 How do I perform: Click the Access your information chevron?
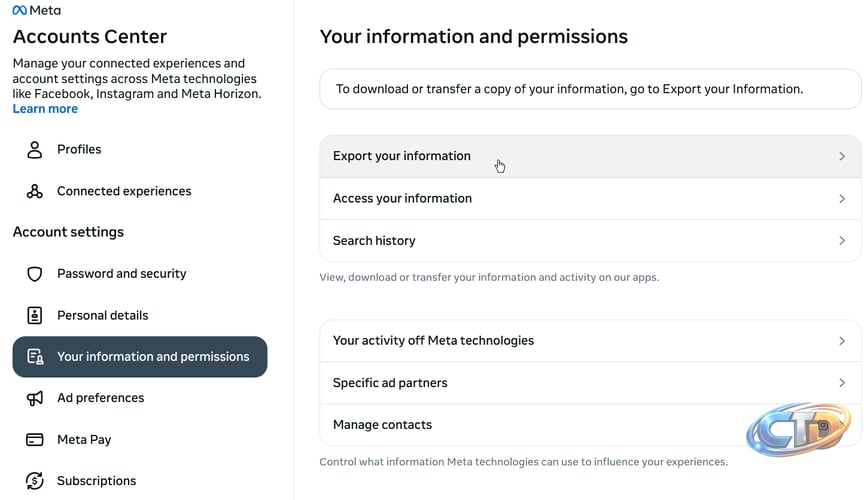coord(842,198)
